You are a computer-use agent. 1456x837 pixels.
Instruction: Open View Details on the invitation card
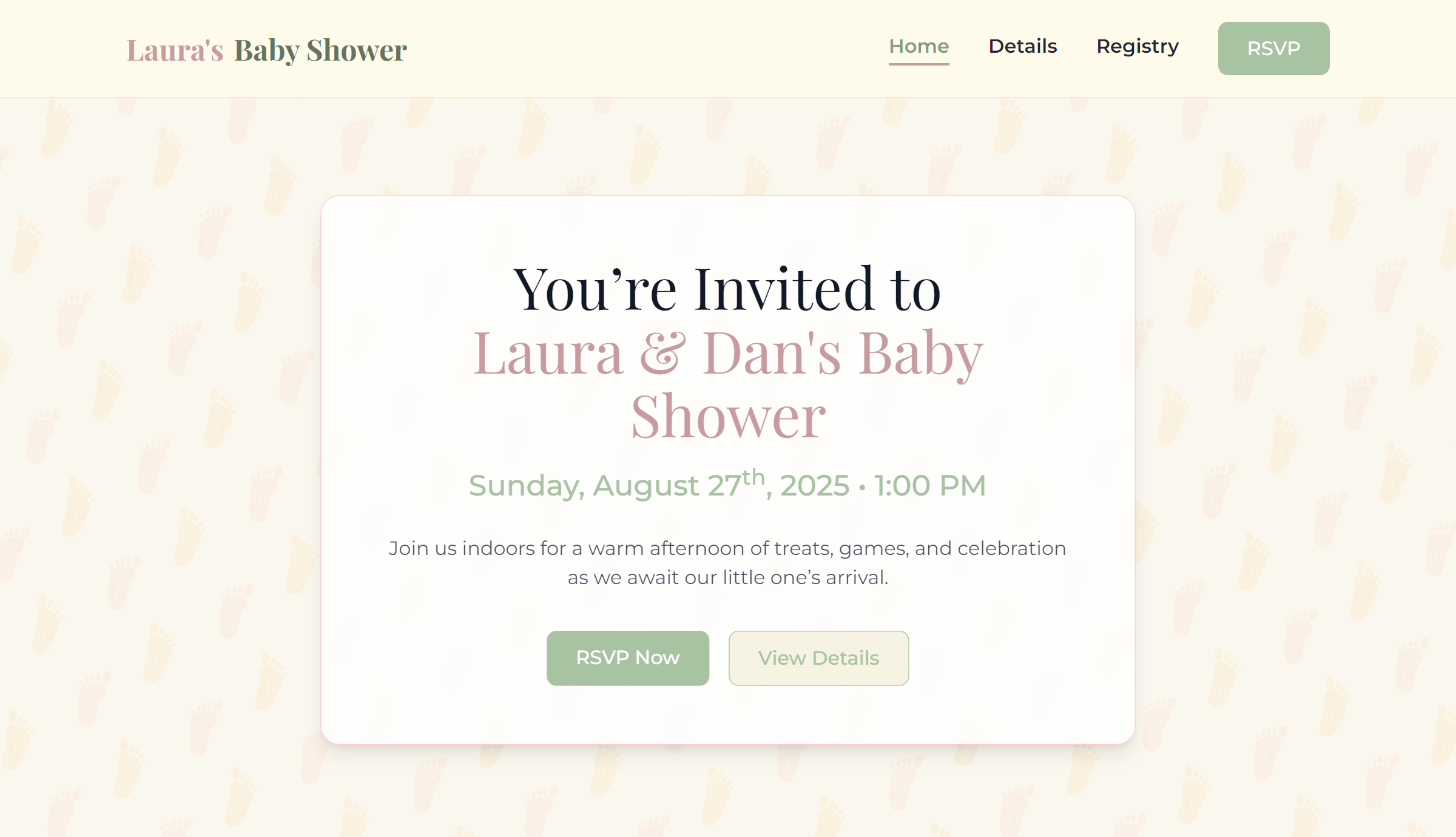pos(818,658)
